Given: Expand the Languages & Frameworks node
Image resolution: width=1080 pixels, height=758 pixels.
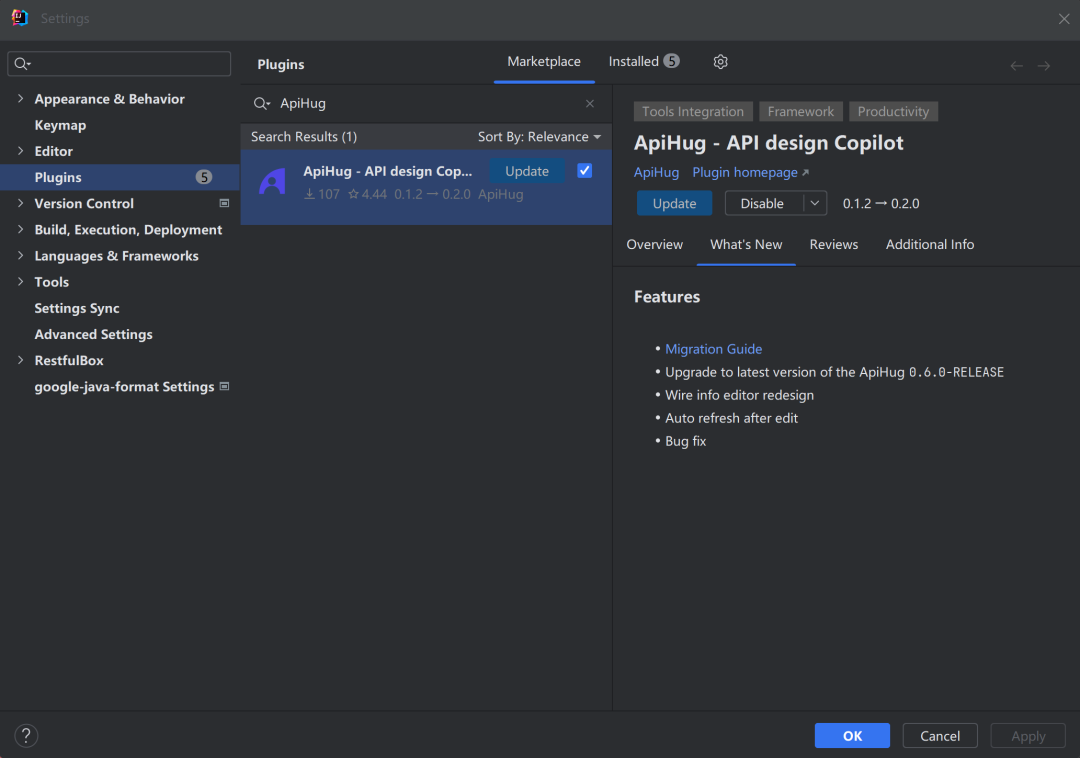Looking at the screenshot, I should 20,256.
